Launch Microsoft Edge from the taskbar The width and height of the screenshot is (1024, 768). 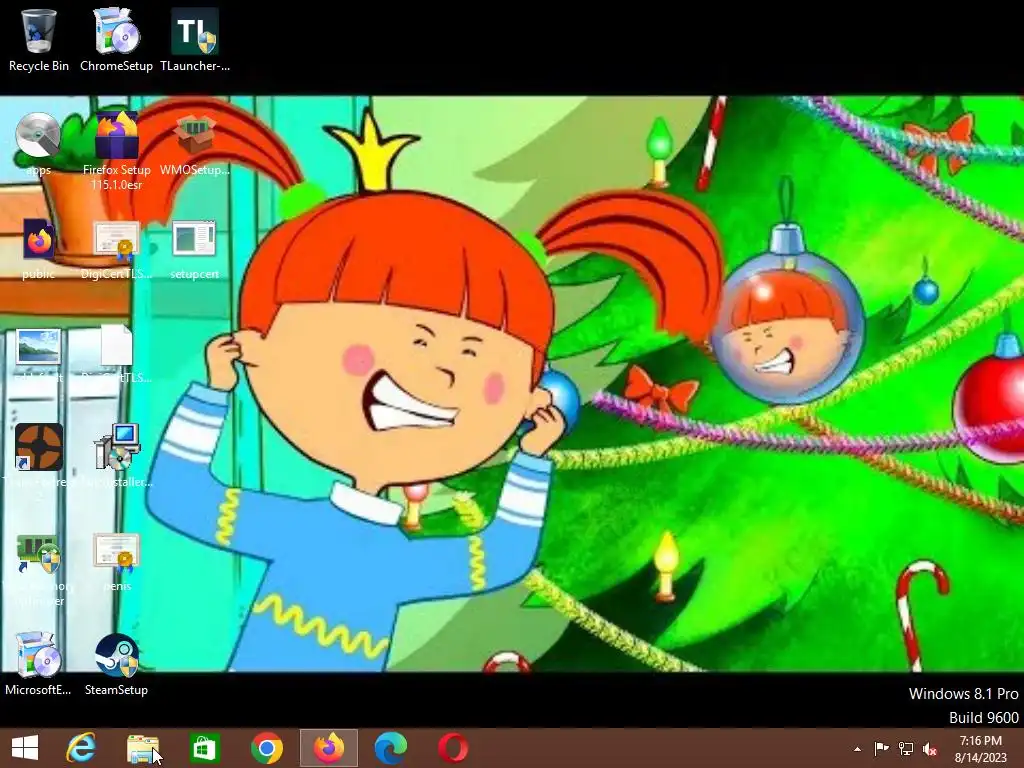tap(391, 748)
